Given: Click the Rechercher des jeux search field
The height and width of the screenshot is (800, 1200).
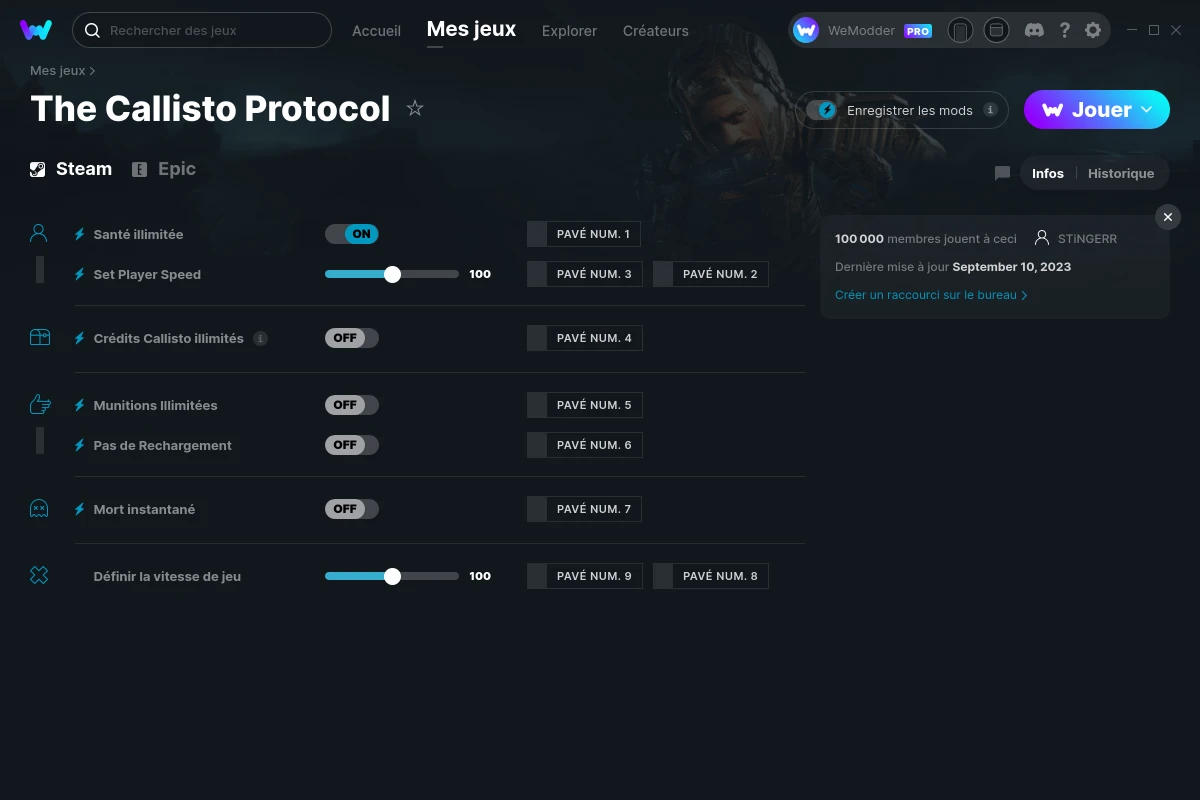Looking at the screenshot, I should coord(202,31).
